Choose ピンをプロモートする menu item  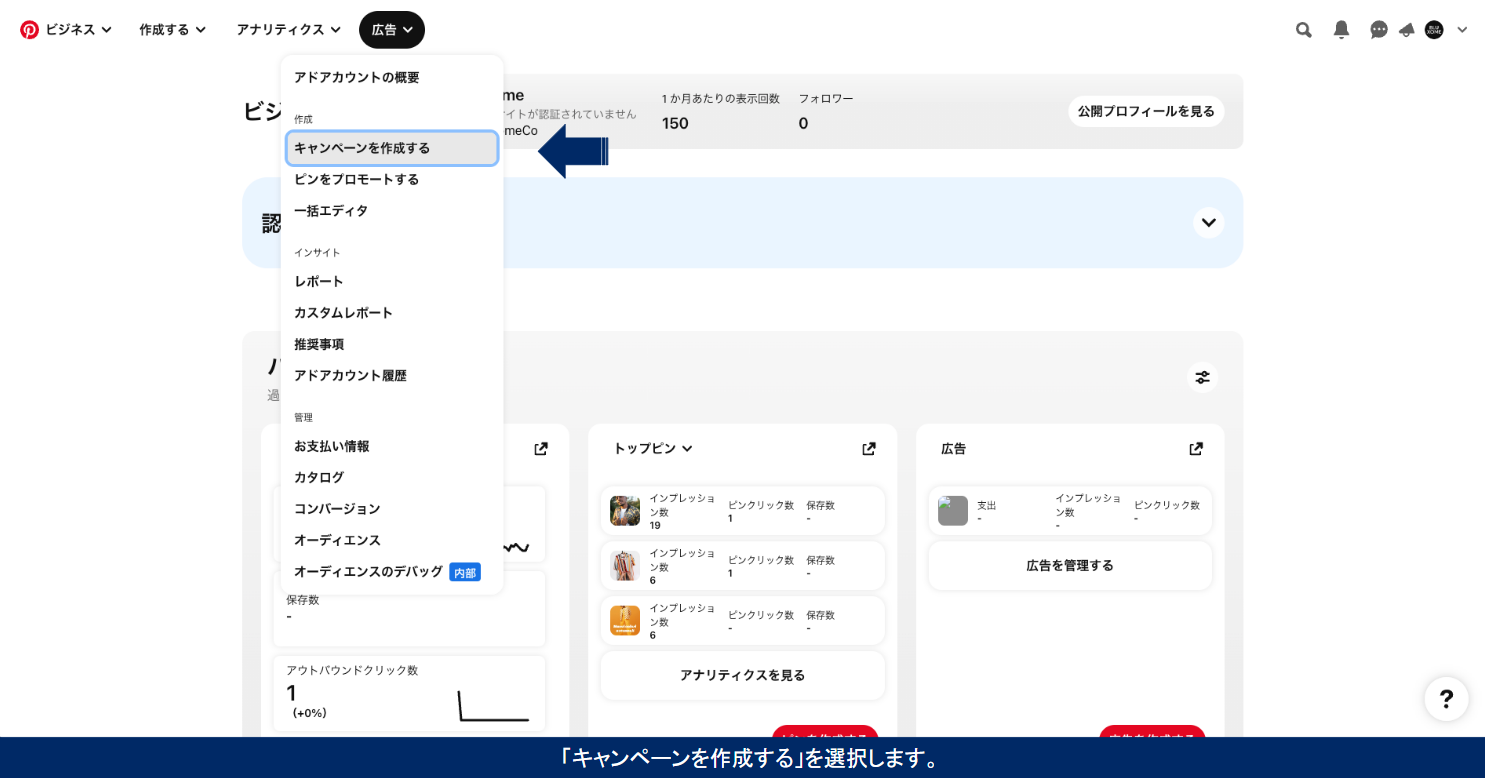coord(356,179)
